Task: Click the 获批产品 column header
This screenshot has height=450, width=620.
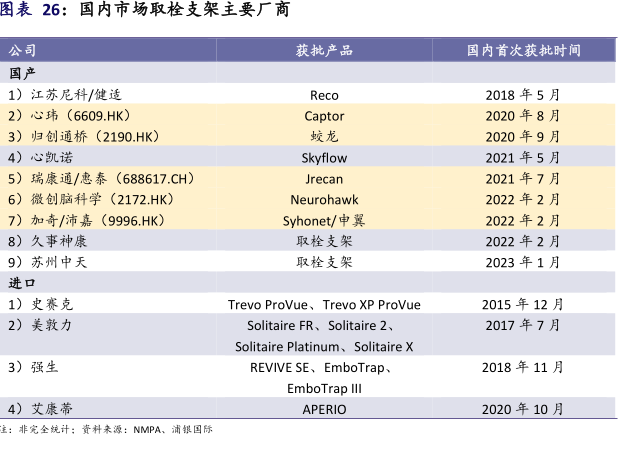Action: [x=324, y=50]
